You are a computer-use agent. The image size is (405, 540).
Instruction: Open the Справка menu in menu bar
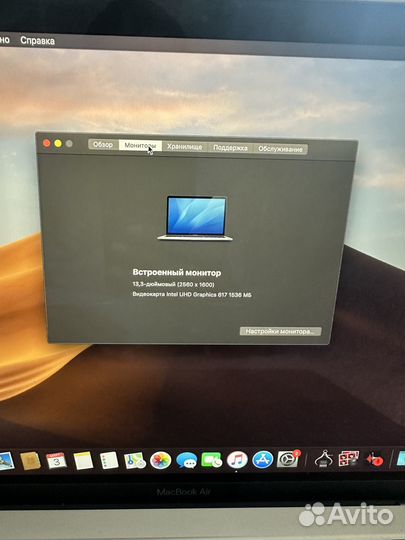pyautogui.click(x=37, y=41)
